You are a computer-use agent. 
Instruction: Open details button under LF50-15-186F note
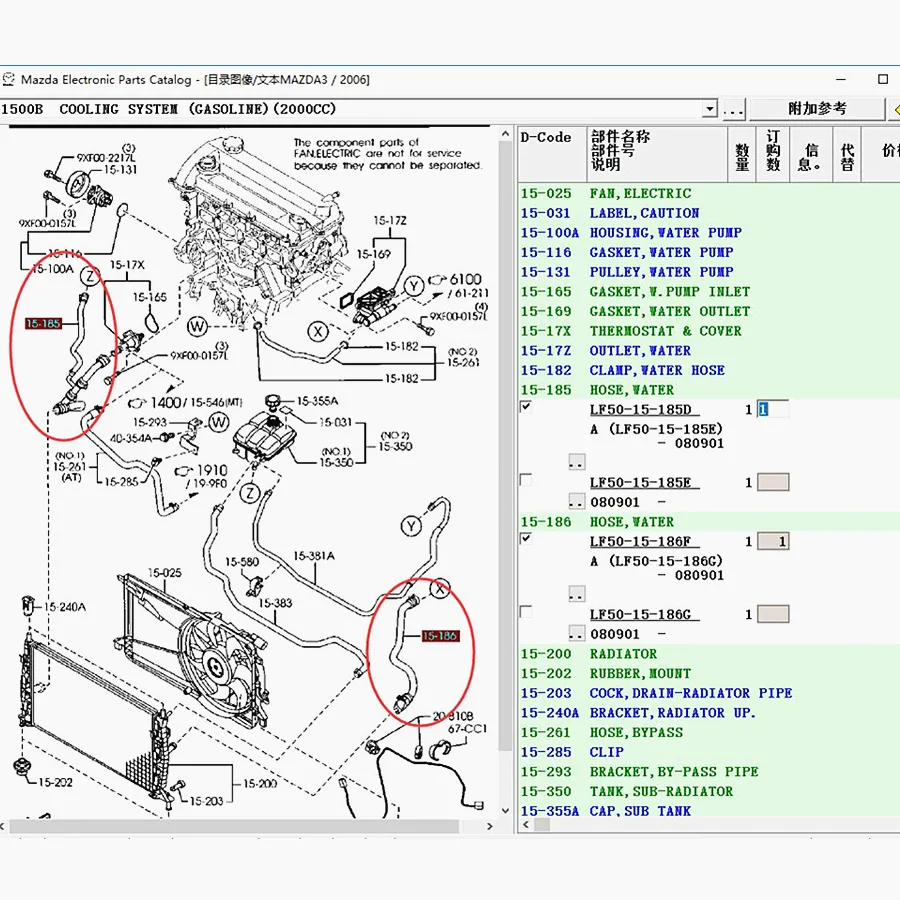(576, 593)
